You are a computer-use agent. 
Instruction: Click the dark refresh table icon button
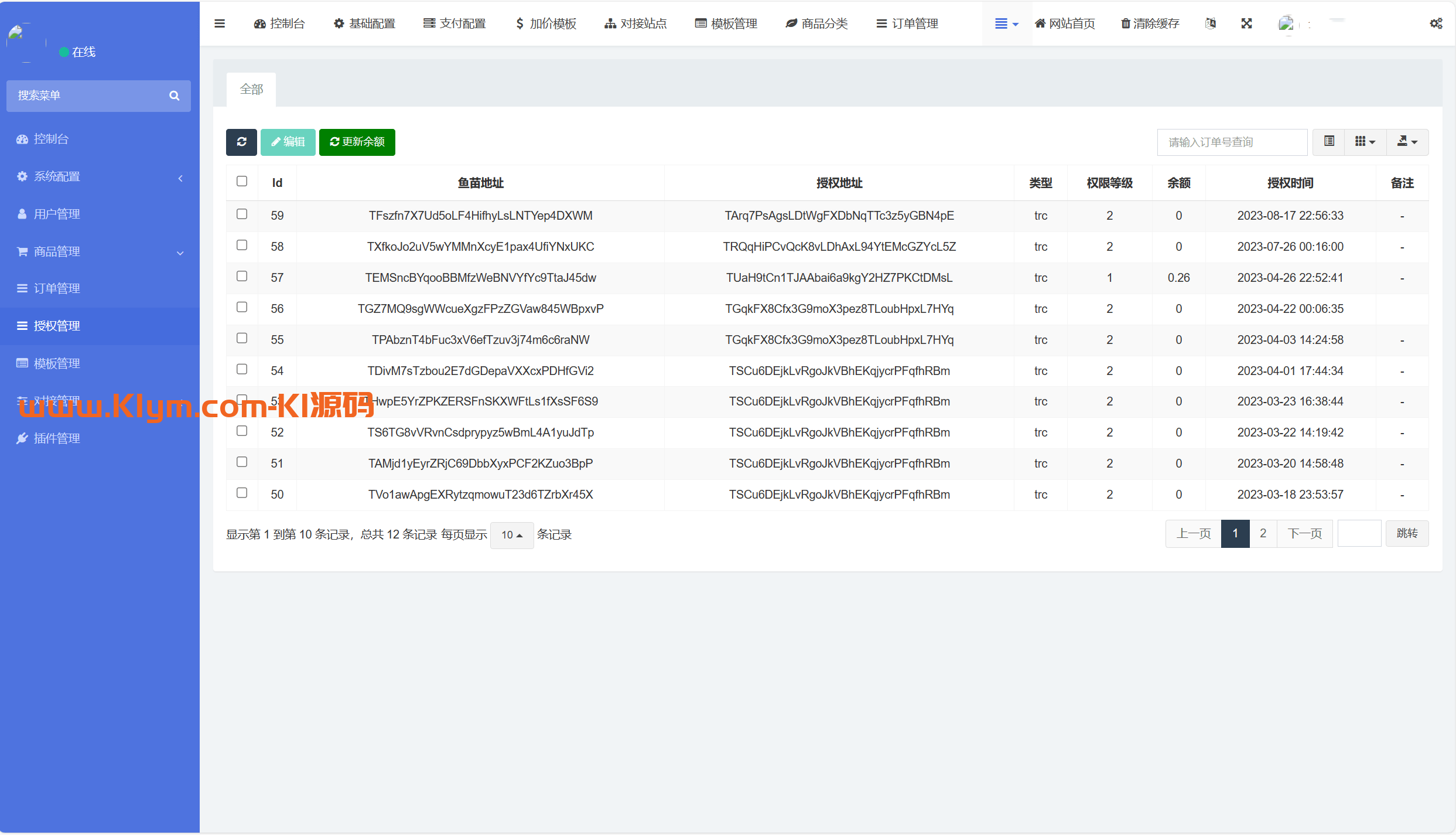pyautogui.click(x=241, y=142)
